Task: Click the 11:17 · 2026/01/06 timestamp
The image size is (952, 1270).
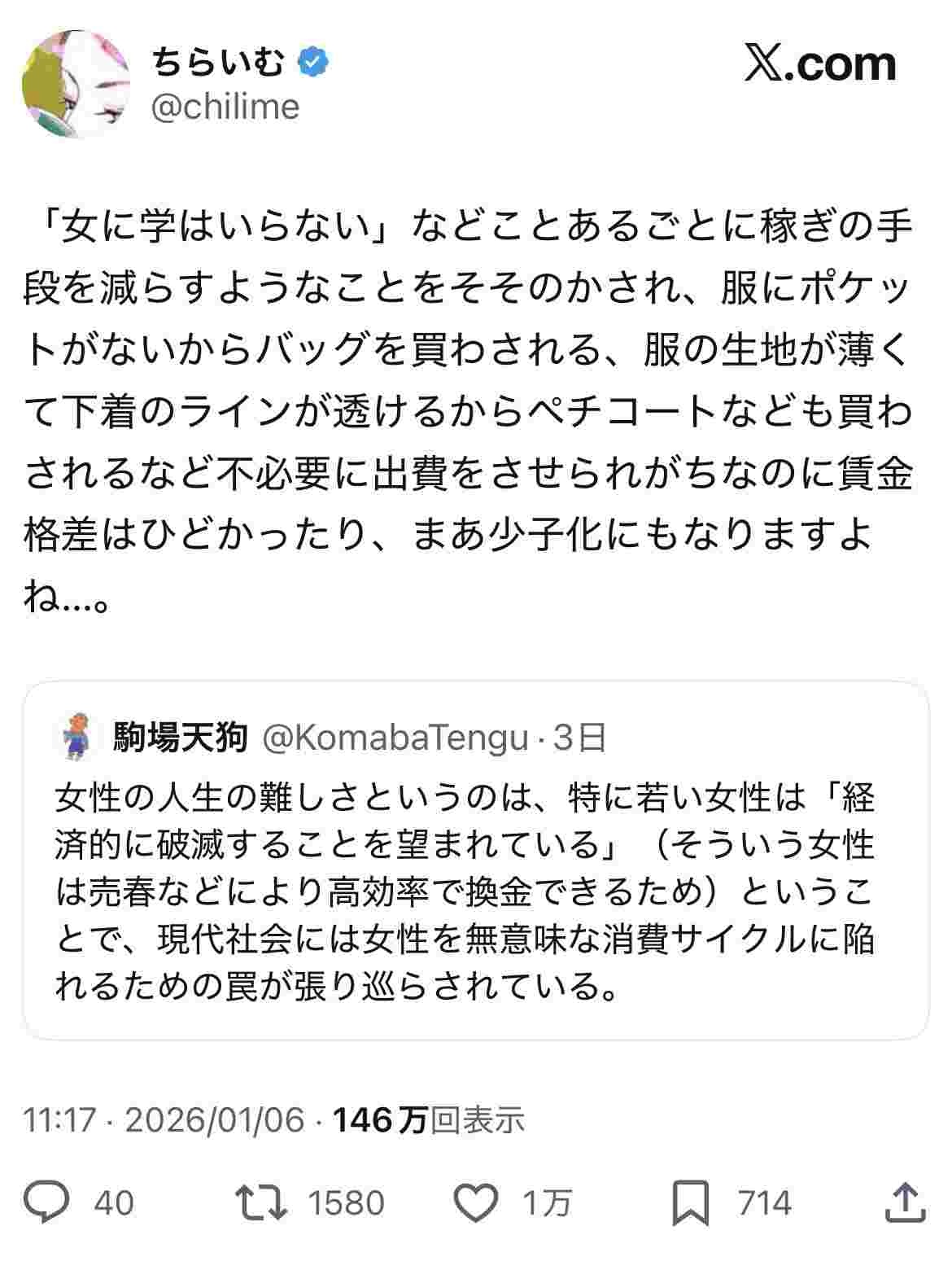Action: [x=164, y=1120]
